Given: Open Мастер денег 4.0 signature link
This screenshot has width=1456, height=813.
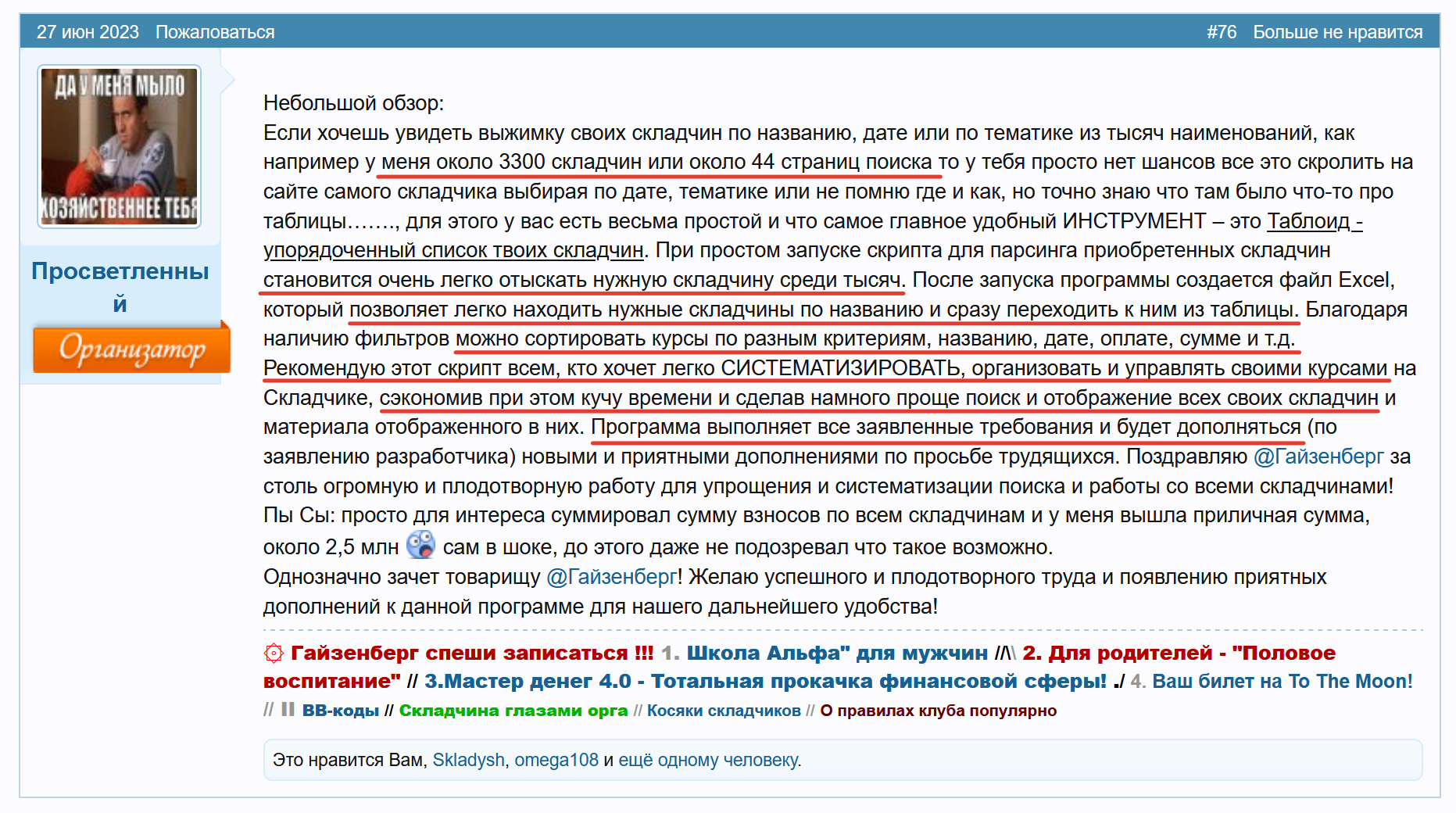Looking at the screenshot, I should (x=766, y=681).
